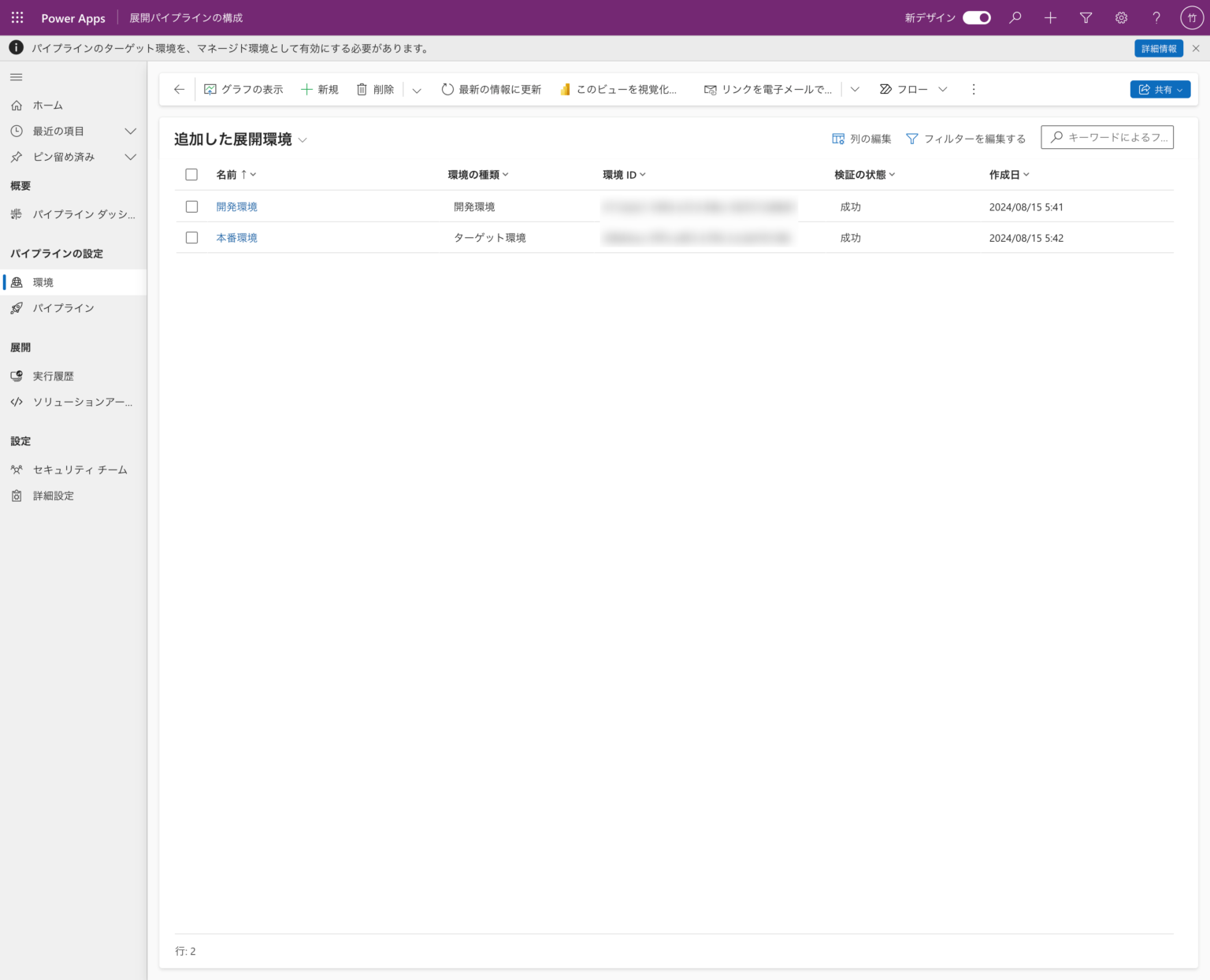Viewport: 1210px width, 980px height.
Task: Toggle the 新デザイン switch off
Action: pyautogui.click(x=976, y=17)
